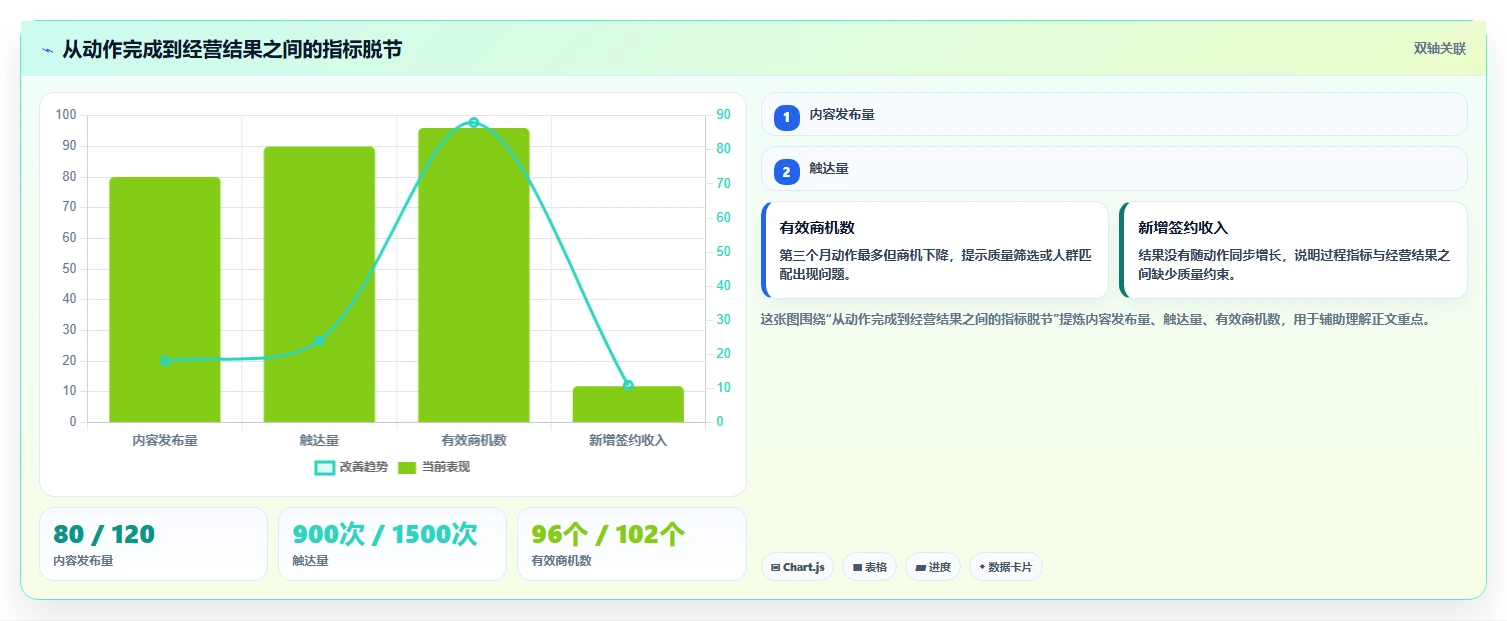Viewport: 1507px width, 621px height.
Task: Click the 双轴关联 label in header
Action: point(1439,49)
